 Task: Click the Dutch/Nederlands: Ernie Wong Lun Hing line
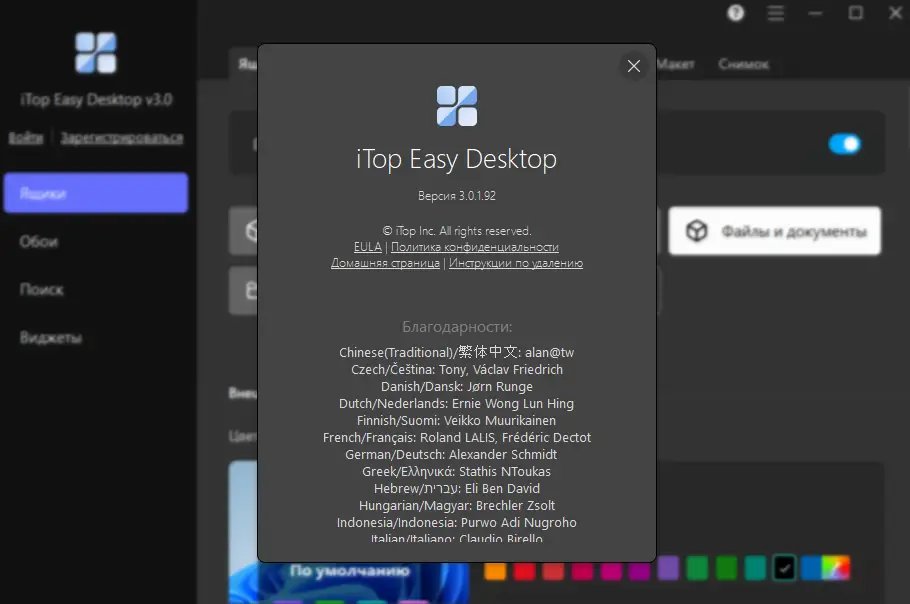click(x=456, y=404)
